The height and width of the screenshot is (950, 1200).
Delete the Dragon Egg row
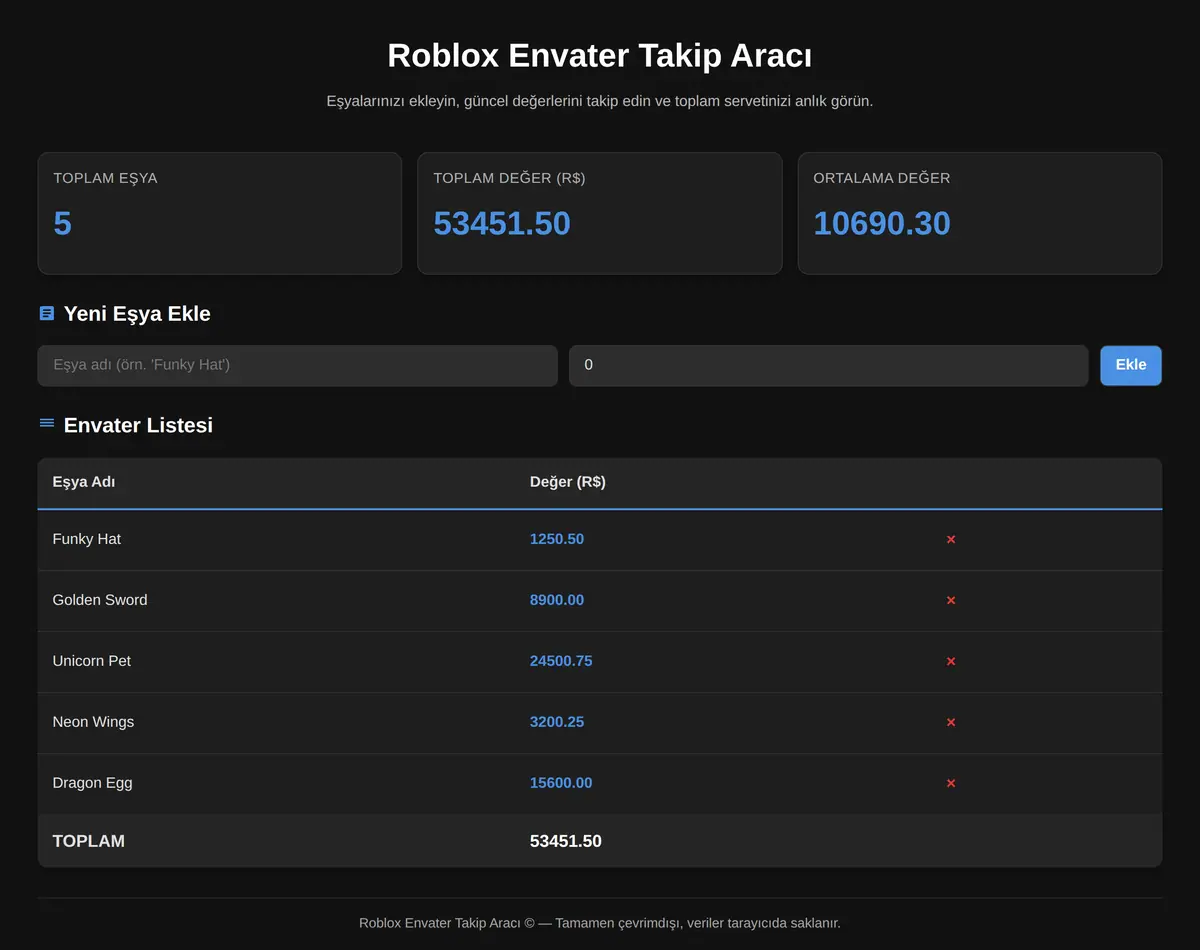pyautogui.click(x=951, y=783)
